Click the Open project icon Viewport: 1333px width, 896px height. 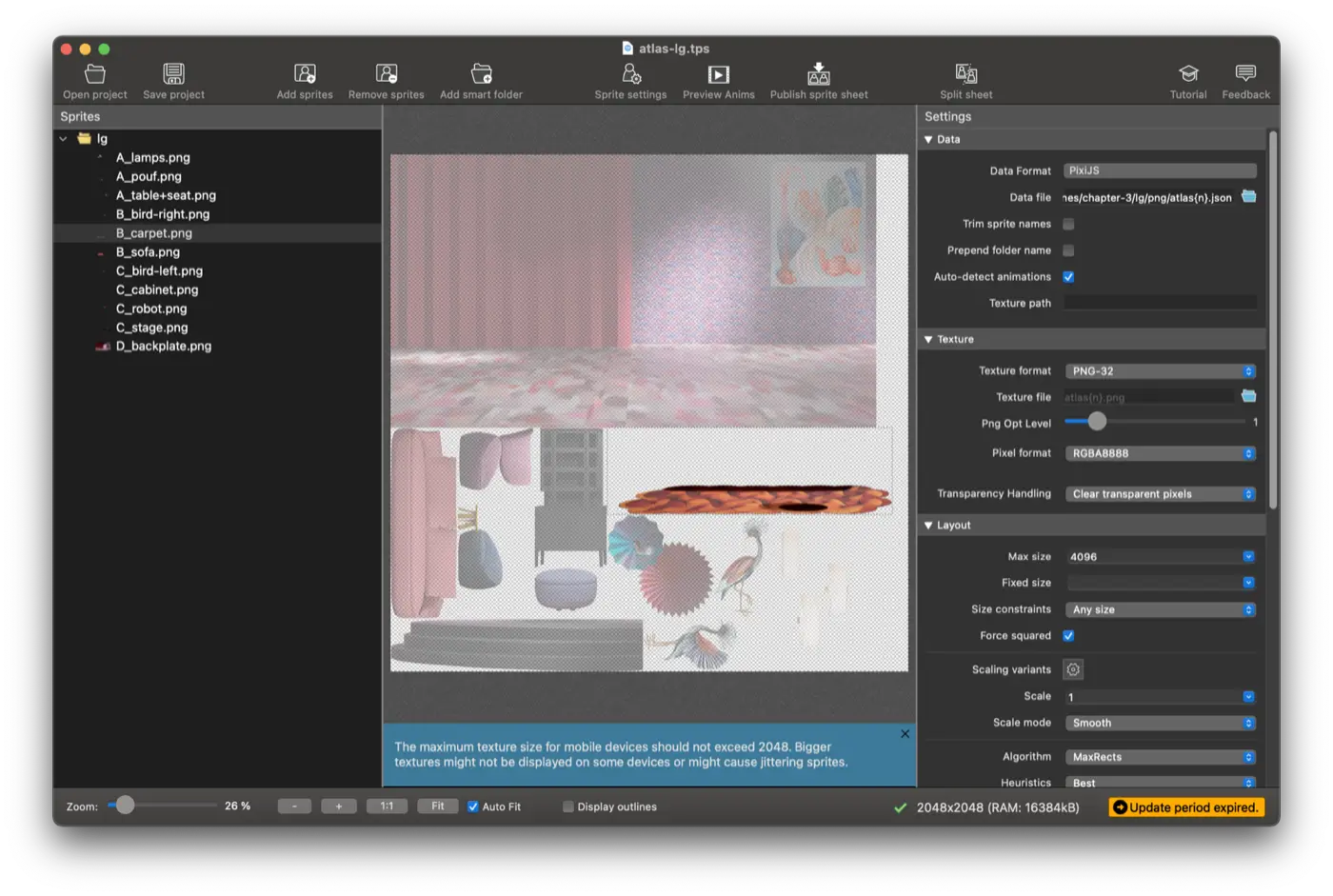click(95, 74)
